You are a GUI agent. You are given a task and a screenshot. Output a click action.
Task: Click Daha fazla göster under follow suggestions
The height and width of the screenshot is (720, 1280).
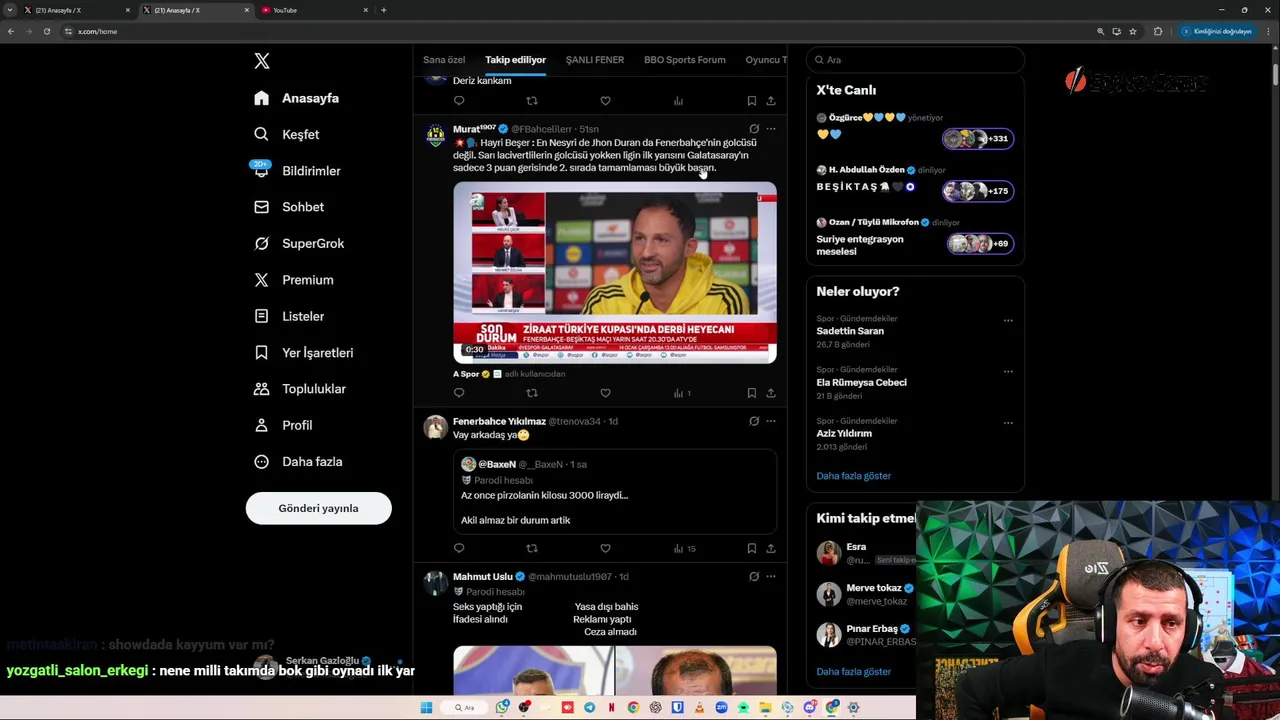[853, 672]
